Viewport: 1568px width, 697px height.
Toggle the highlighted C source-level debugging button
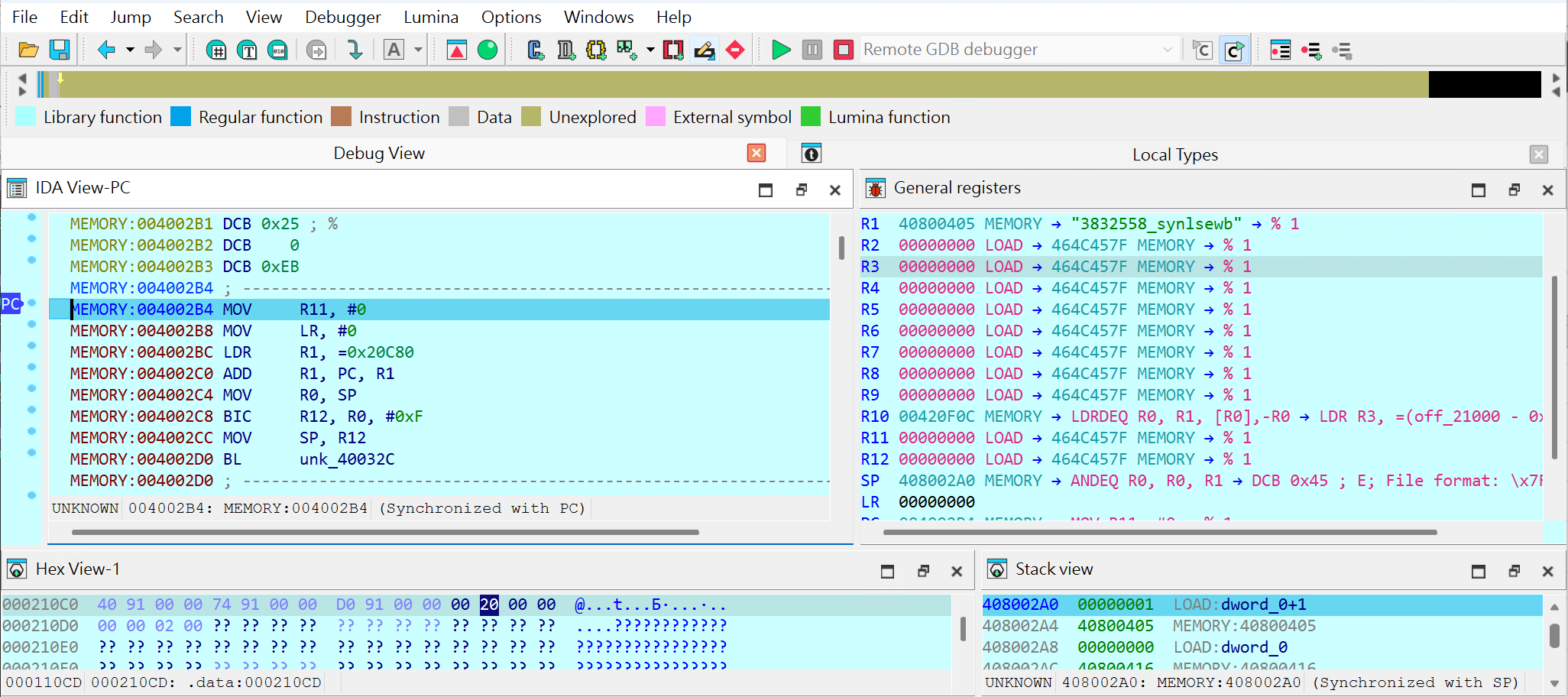(1233, 50)
